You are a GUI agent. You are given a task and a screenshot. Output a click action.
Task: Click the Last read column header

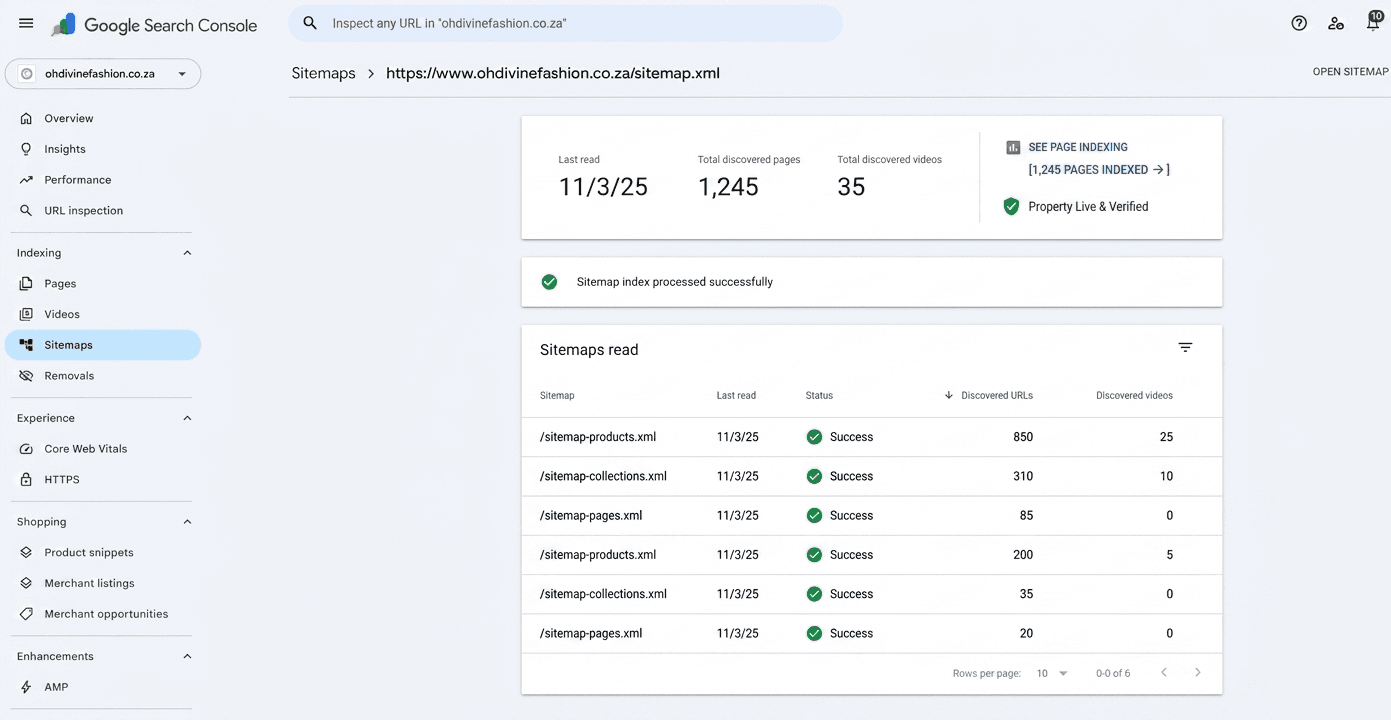click(736, 395)
